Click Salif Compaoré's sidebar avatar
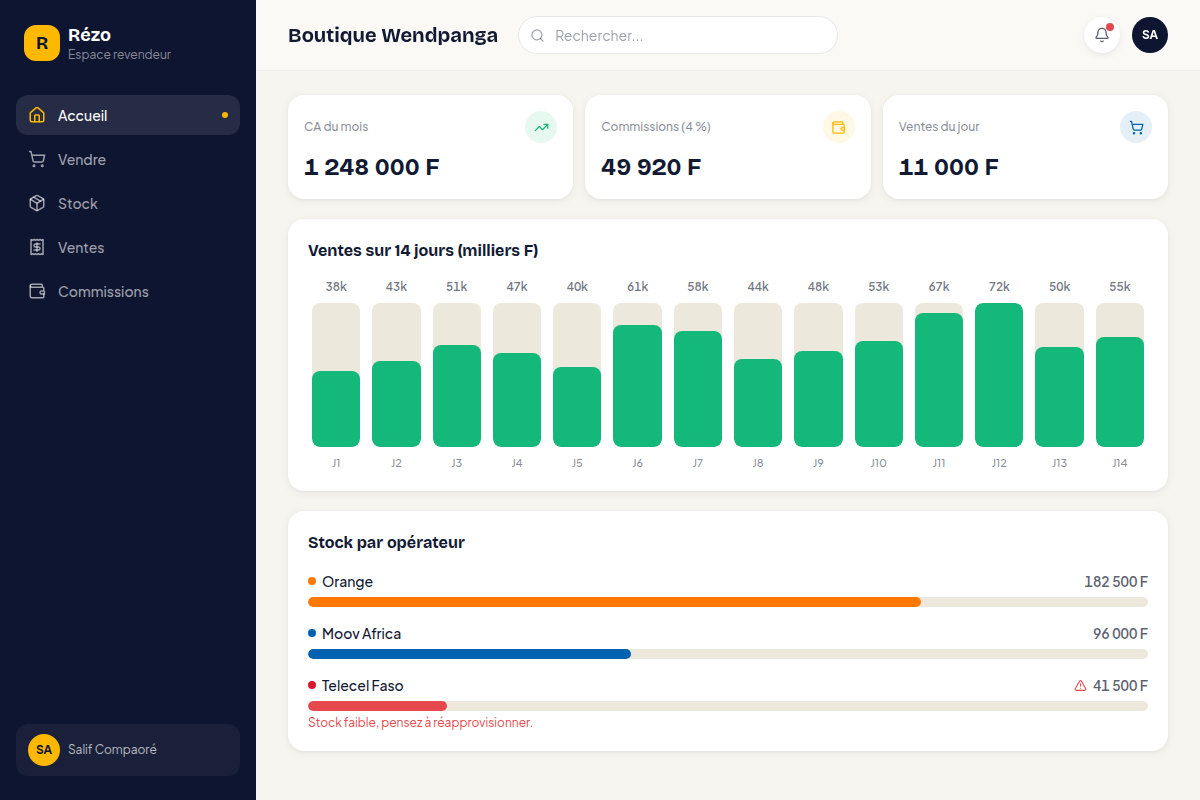This screenshot has width=1200, height=800. coord(44,749)
